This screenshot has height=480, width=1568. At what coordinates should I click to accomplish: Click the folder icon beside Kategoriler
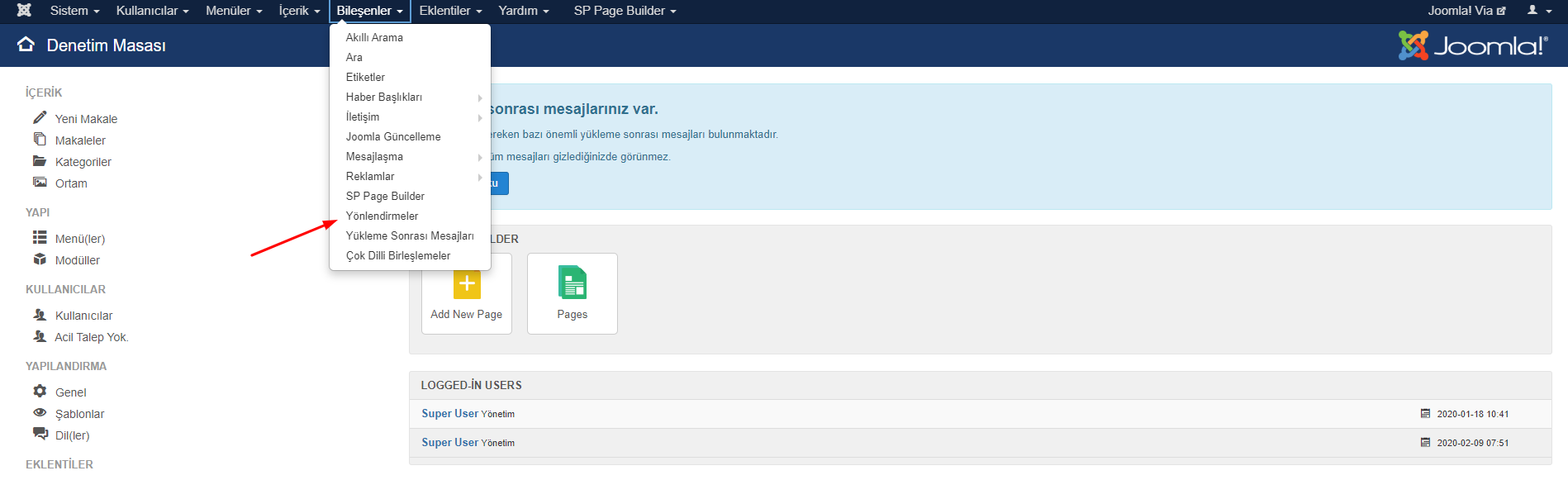click(x=40, y=161)
